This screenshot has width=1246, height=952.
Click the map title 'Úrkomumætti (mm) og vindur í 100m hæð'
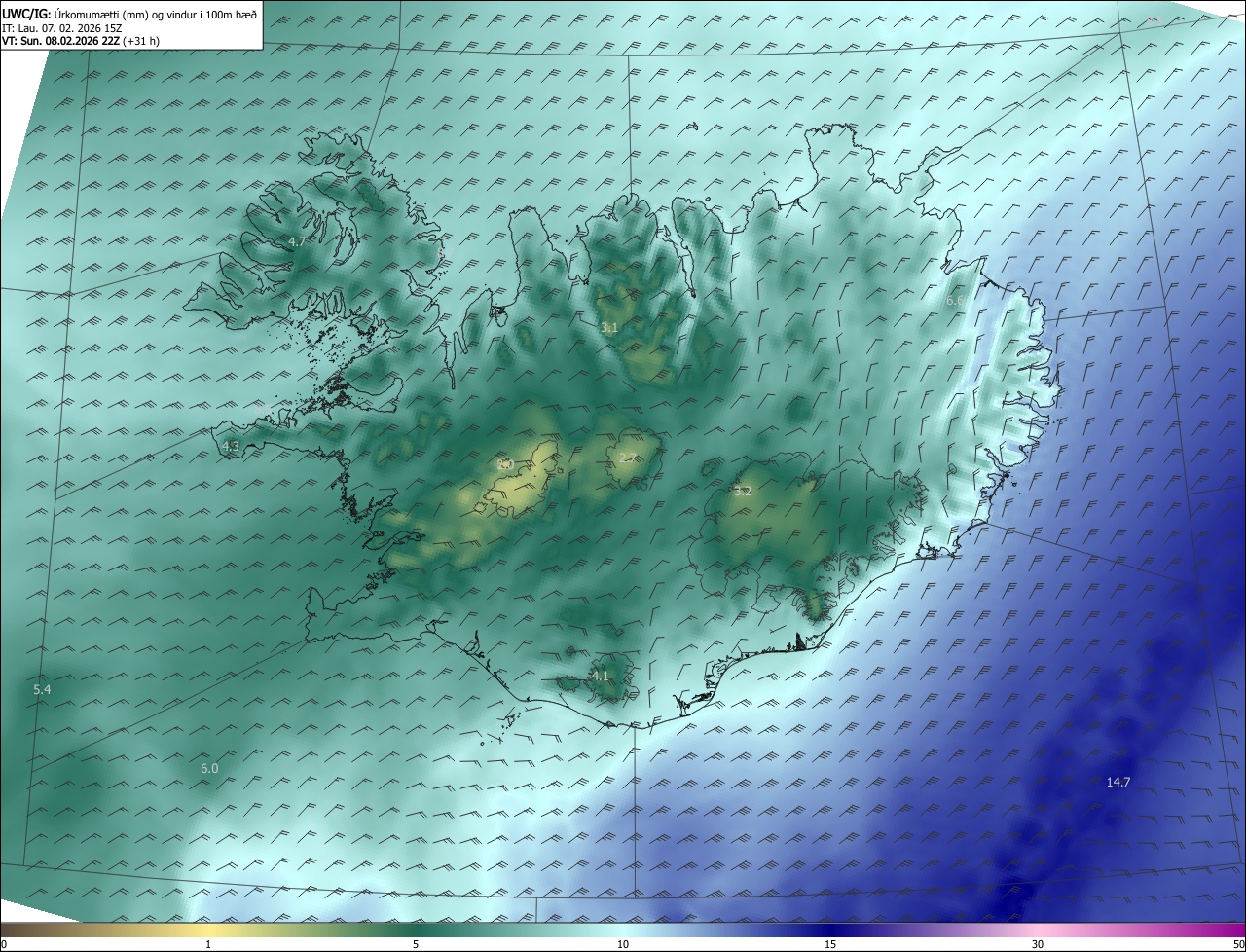coord(155,14)
